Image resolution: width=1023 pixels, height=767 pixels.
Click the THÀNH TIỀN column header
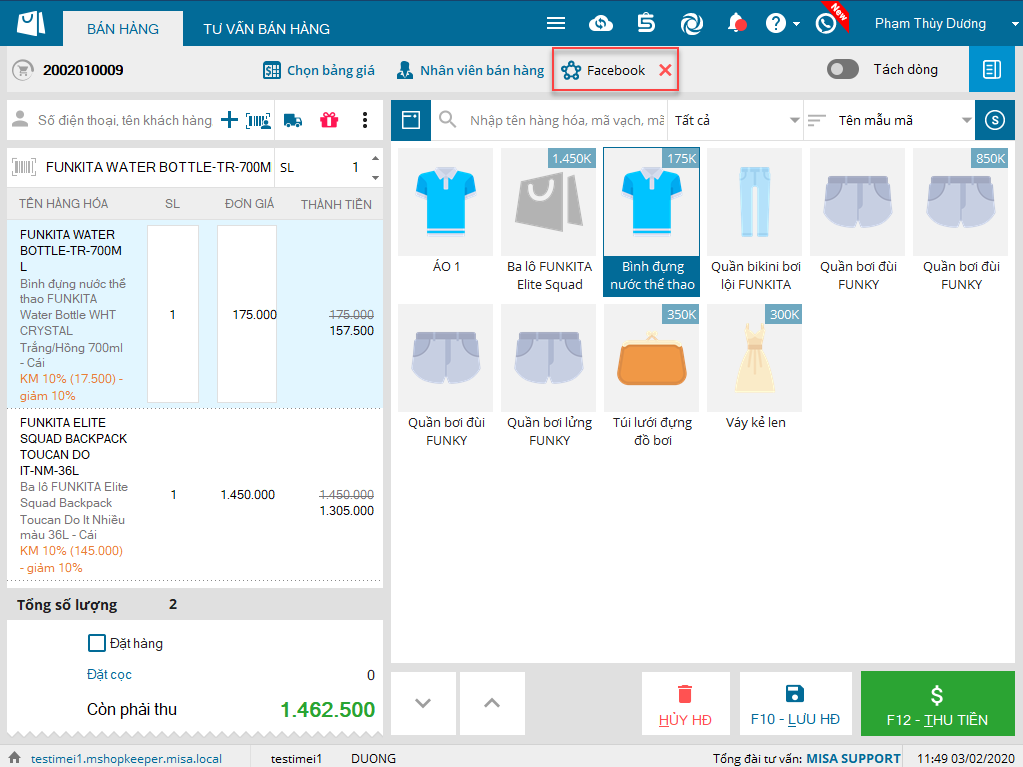click(336, 205)
